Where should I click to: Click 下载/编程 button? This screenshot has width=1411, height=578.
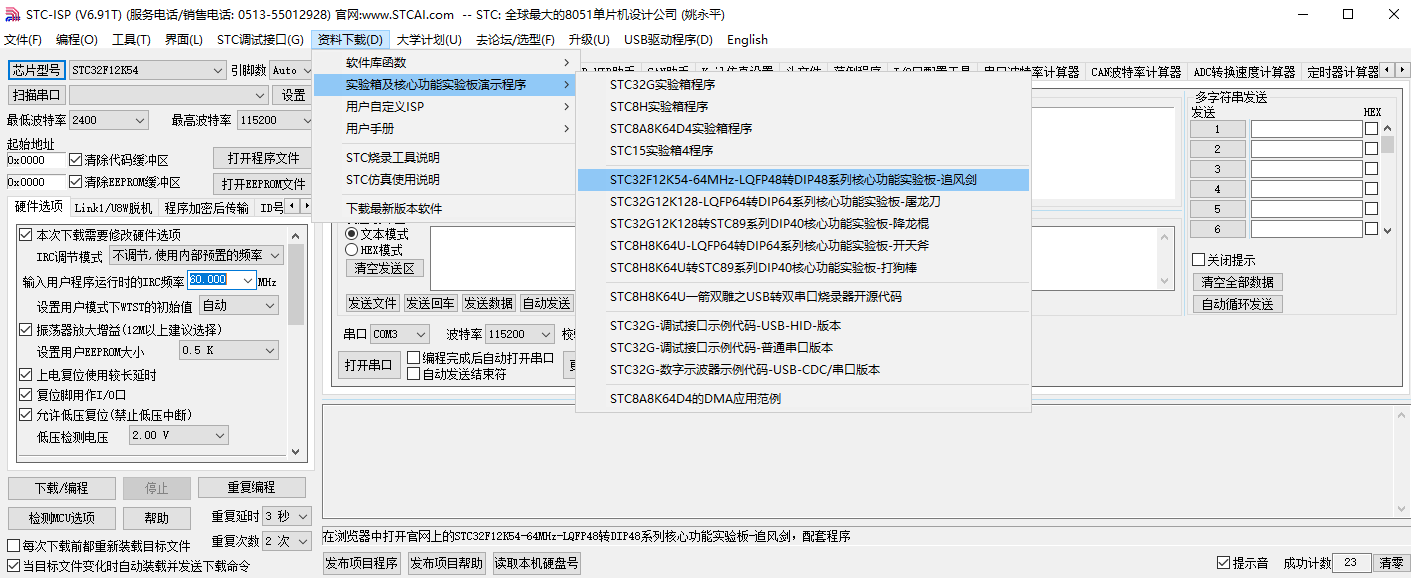(x=61, y=488)
